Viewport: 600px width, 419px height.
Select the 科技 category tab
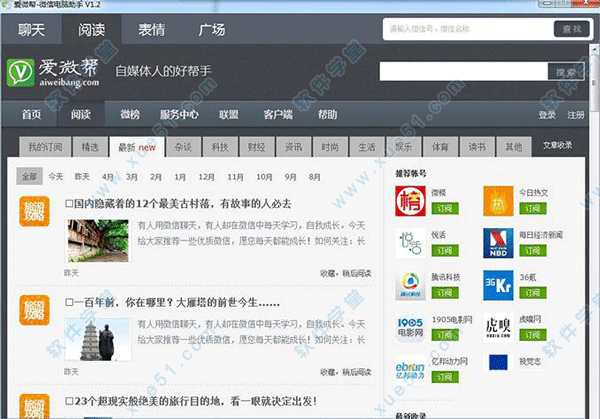coord(220,147)
